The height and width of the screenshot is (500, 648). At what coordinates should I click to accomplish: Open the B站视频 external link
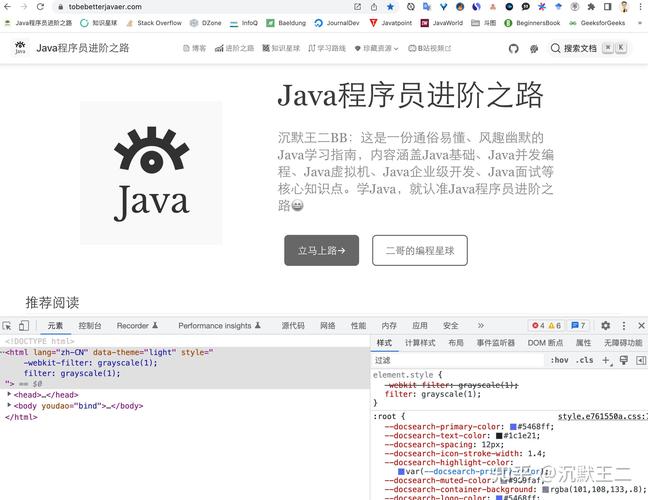point(430,48)
